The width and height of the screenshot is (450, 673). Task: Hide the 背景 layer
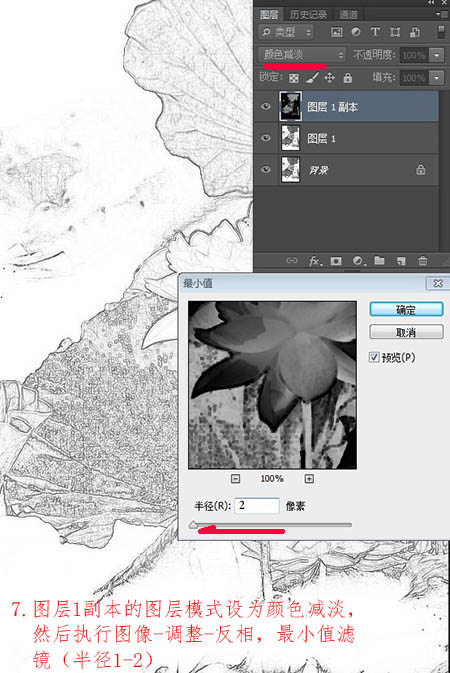coord(266,169)
